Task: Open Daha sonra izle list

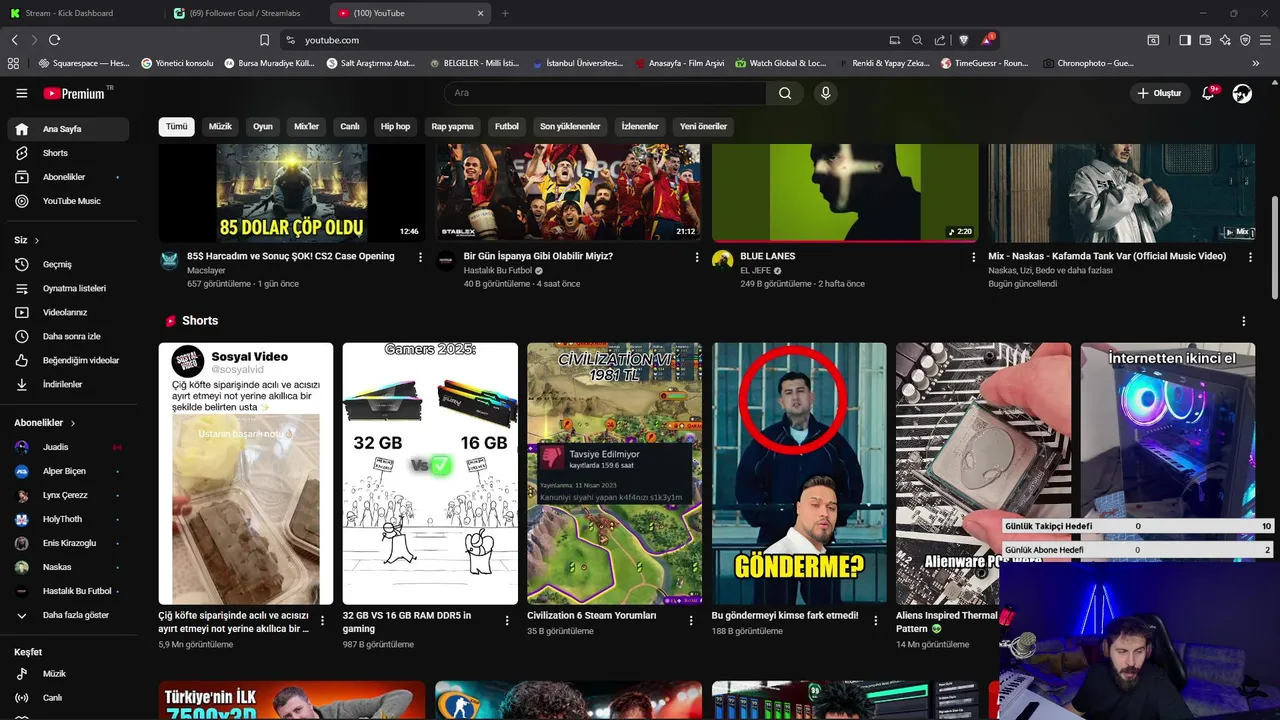Action: [x=68, y=336]
